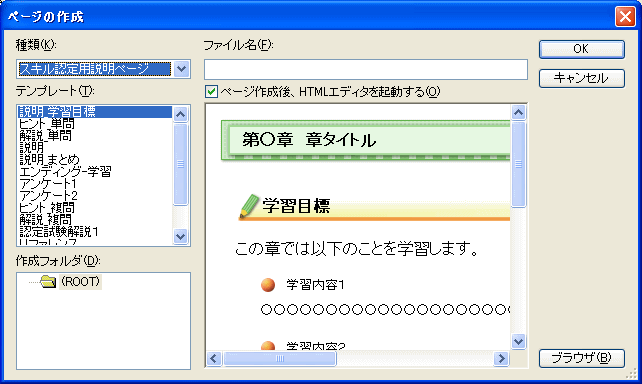The width and height of the screenshot is (642, 384).
Task: Click the pencil icon beside 学習目標
Action: [x=249, y=206]
